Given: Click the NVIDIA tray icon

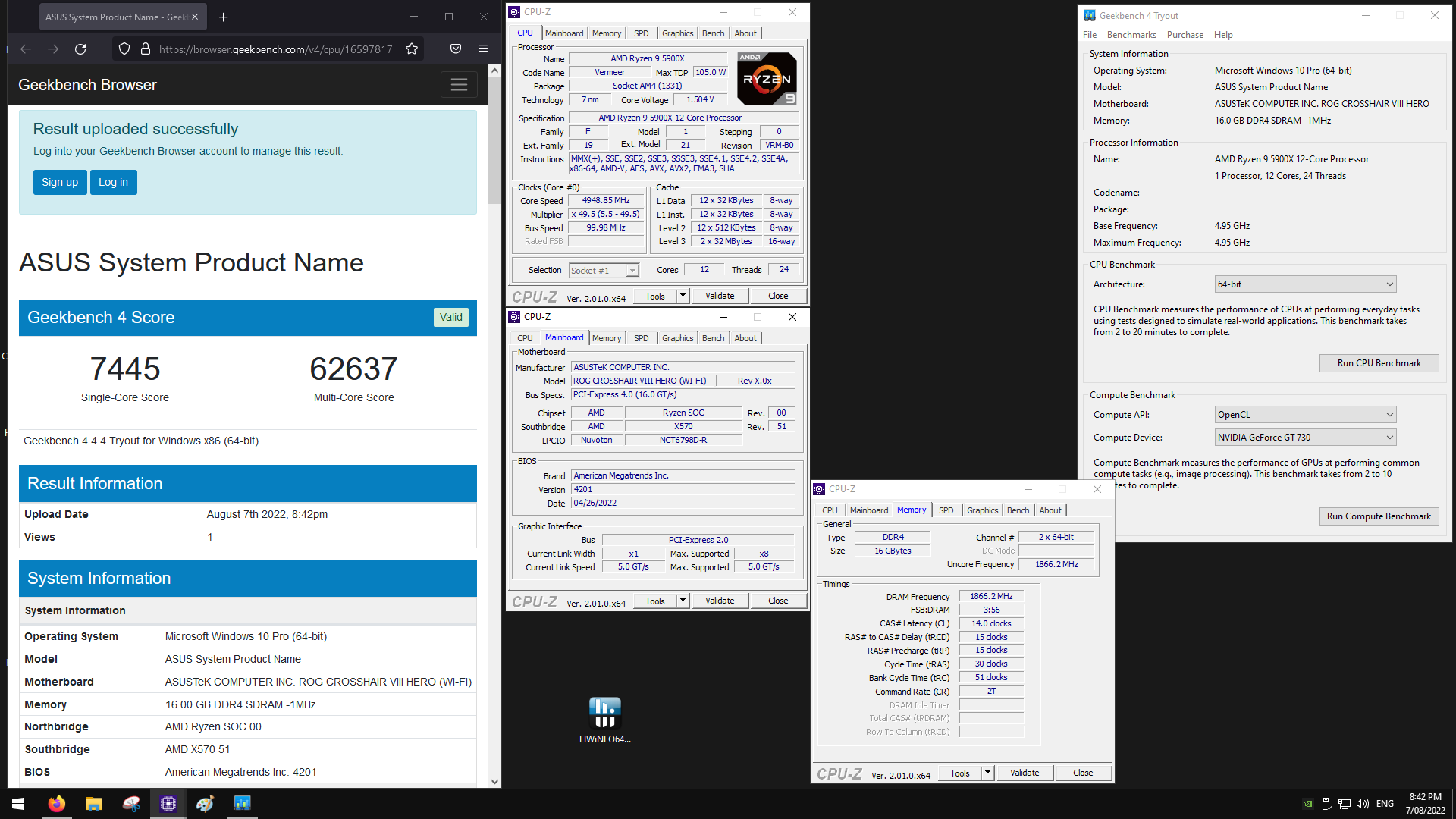Looking at the screenshot, I should 1308,804.
